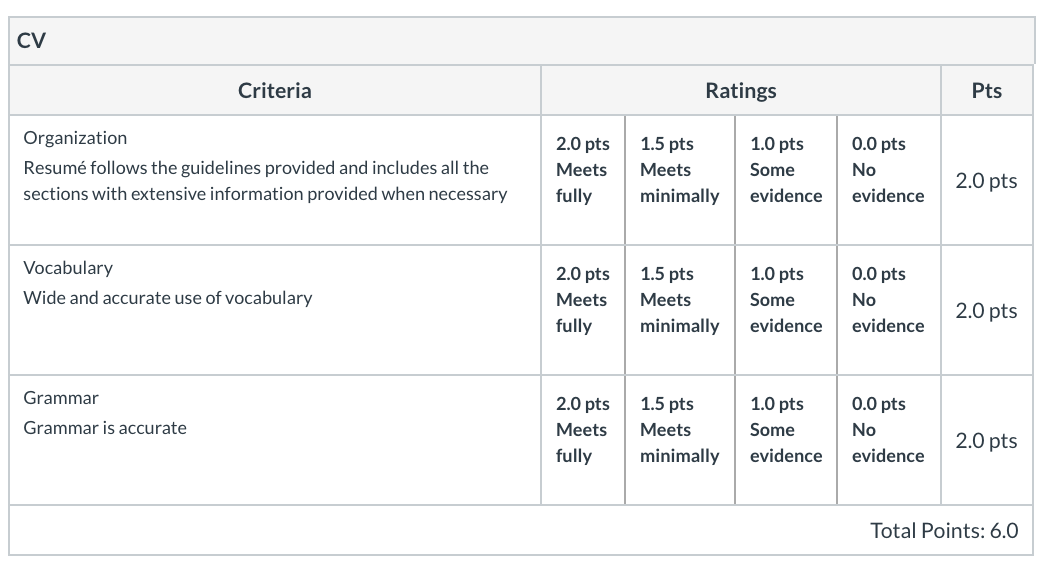
Task: Select 0.0 pts No evidence for Grammar
Action: pos(888,440)
